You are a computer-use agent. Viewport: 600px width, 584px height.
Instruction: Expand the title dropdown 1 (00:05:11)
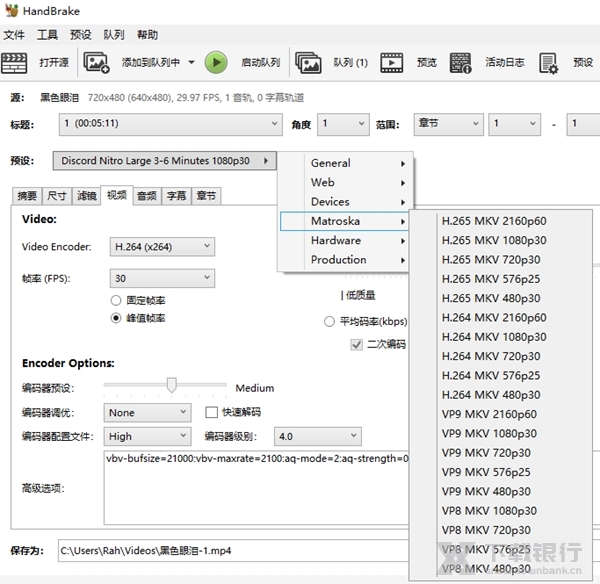[x=171, y=124]
